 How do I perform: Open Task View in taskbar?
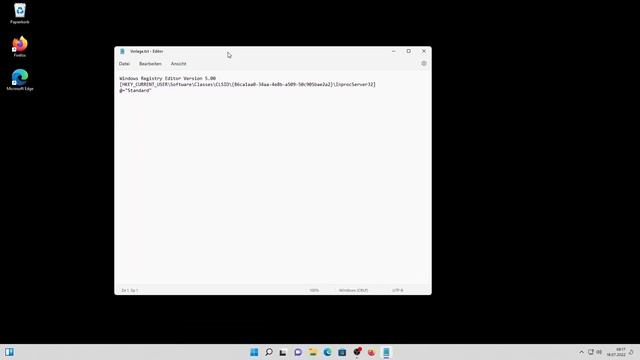[283, 352]
